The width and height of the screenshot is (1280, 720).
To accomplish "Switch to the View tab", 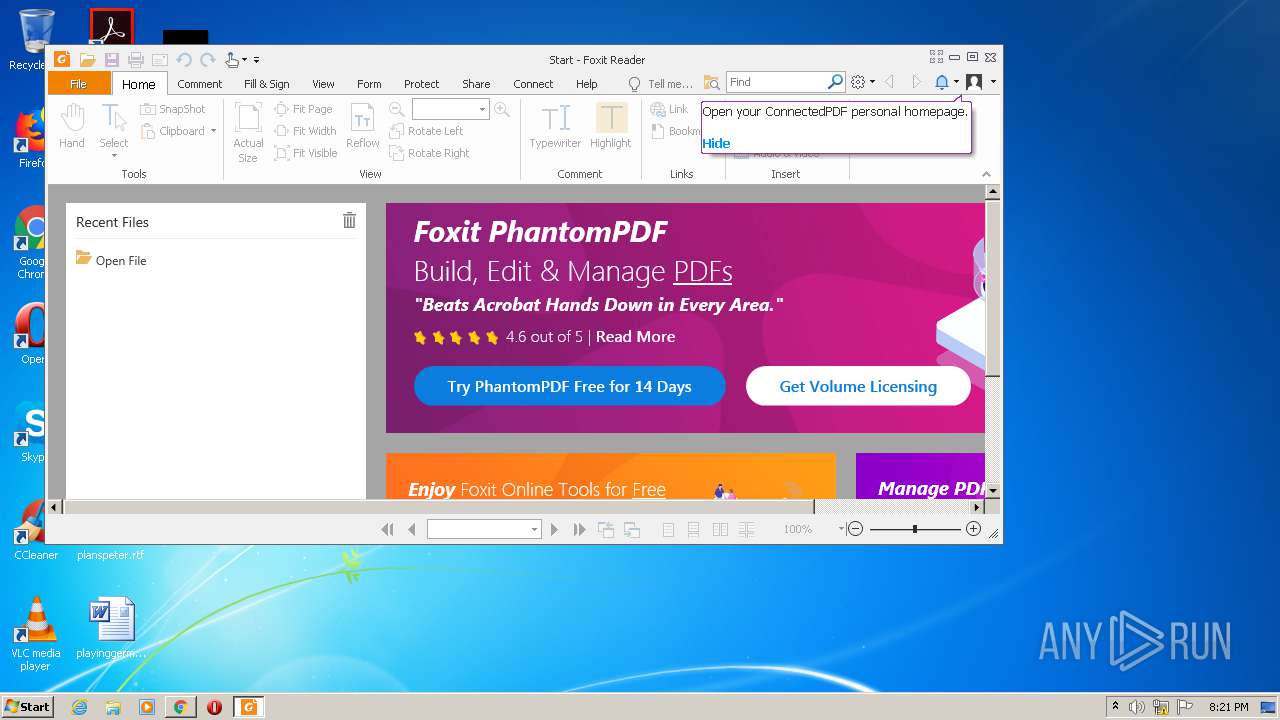I will tap(323, 84).
